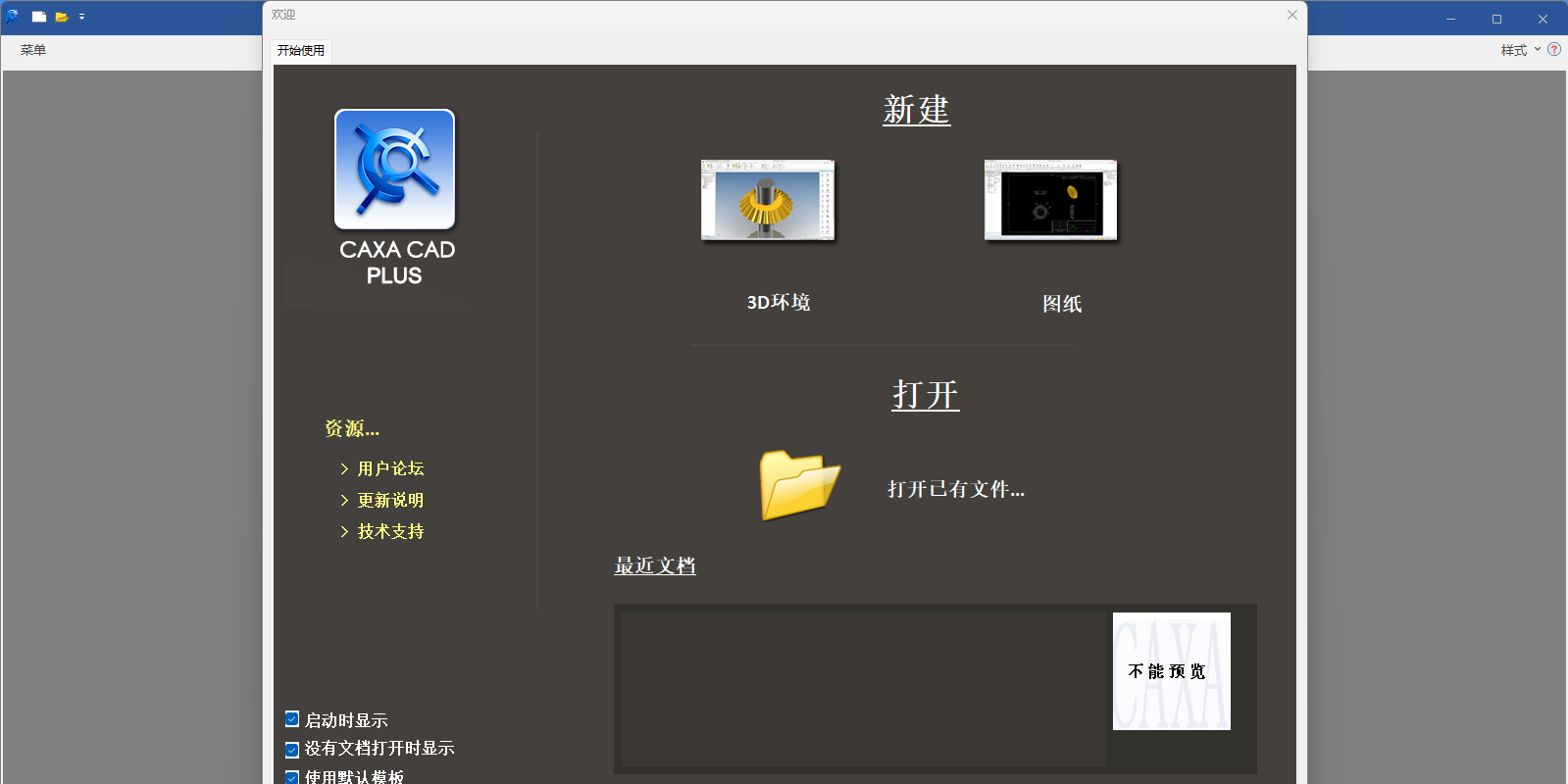Toggle the 没有文档打开时显示 checkbox
This screenshot has width=1568, height=784.
[292, 750]
